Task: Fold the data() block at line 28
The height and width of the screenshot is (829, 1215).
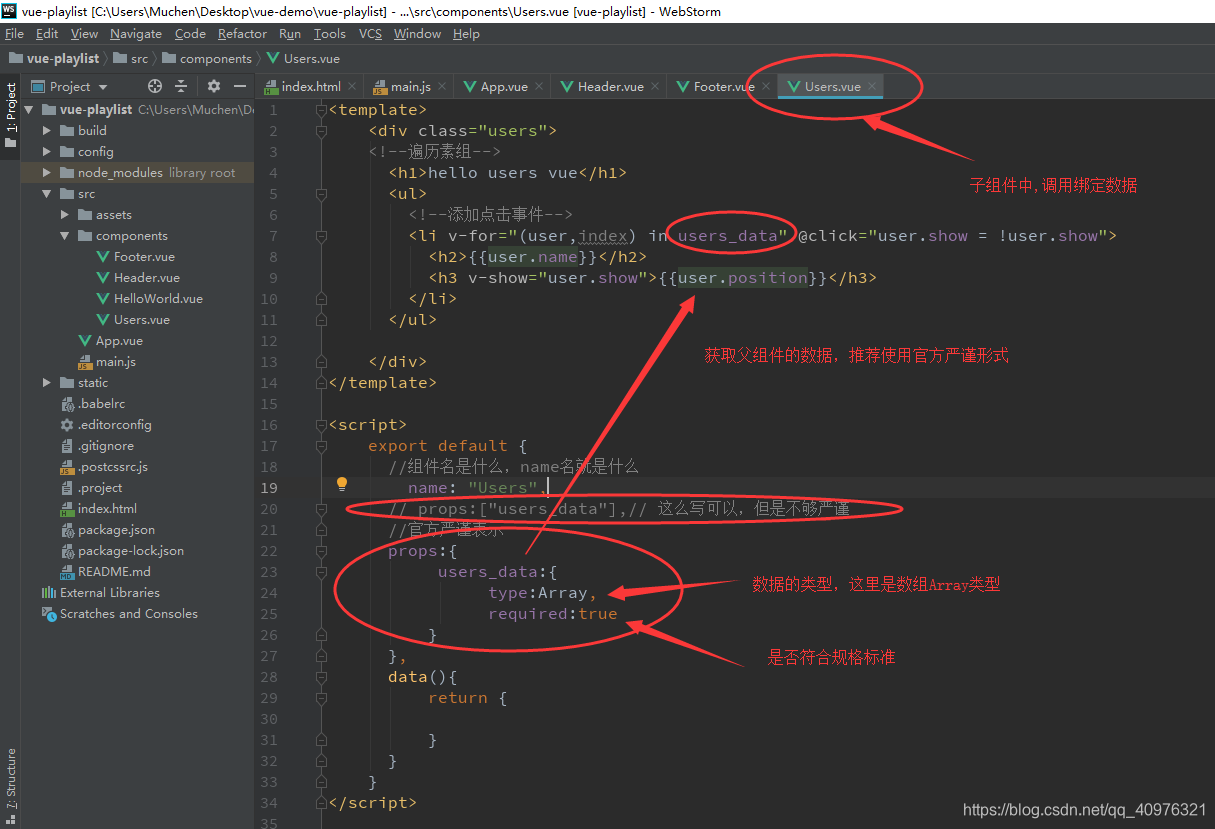Action: click(x=321, y=677)
